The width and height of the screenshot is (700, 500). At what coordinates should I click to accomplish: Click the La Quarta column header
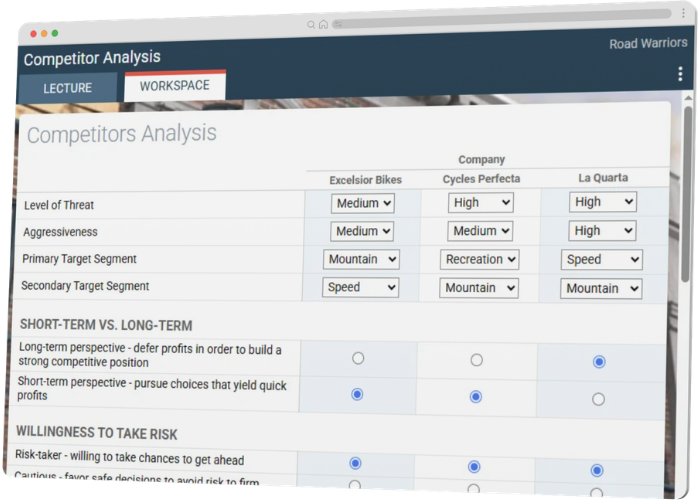tap(603, 178)
